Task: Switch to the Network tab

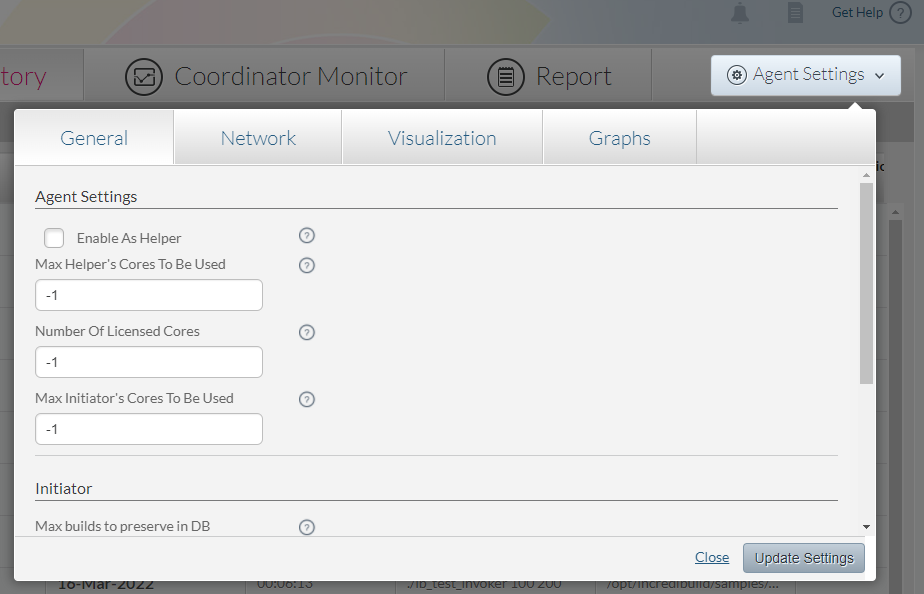Action: pos(258,138)
